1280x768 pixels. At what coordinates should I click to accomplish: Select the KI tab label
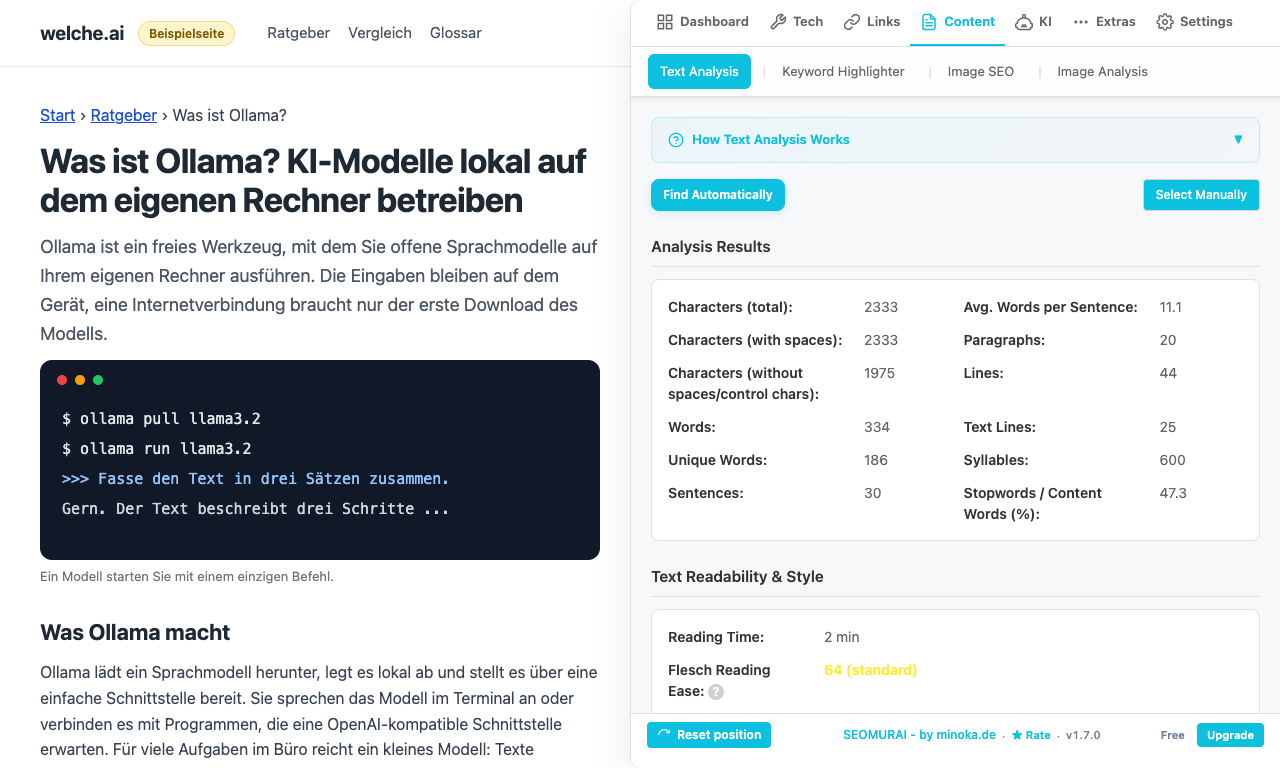(x=1045, y=22)
